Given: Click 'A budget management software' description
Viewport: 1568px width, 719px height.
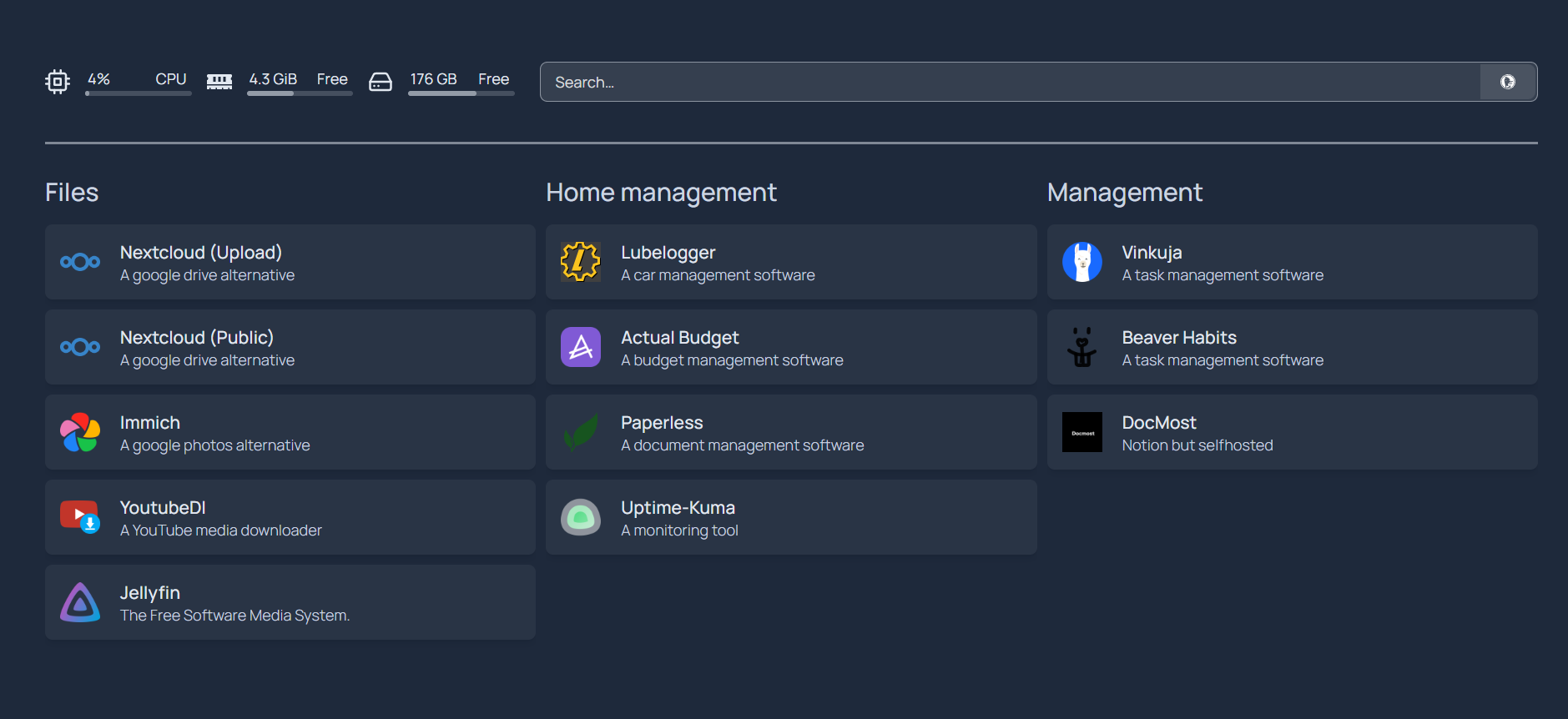Looking at the screenshot, I should pyautogui.click(x=732, y=360).
